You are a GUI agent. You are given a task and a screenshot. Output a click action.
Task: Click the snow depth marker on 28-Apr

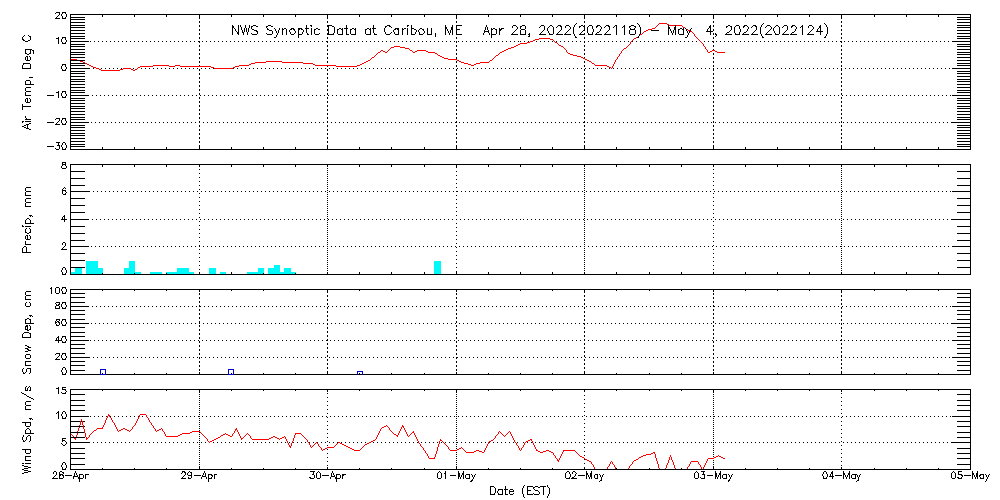103,371
